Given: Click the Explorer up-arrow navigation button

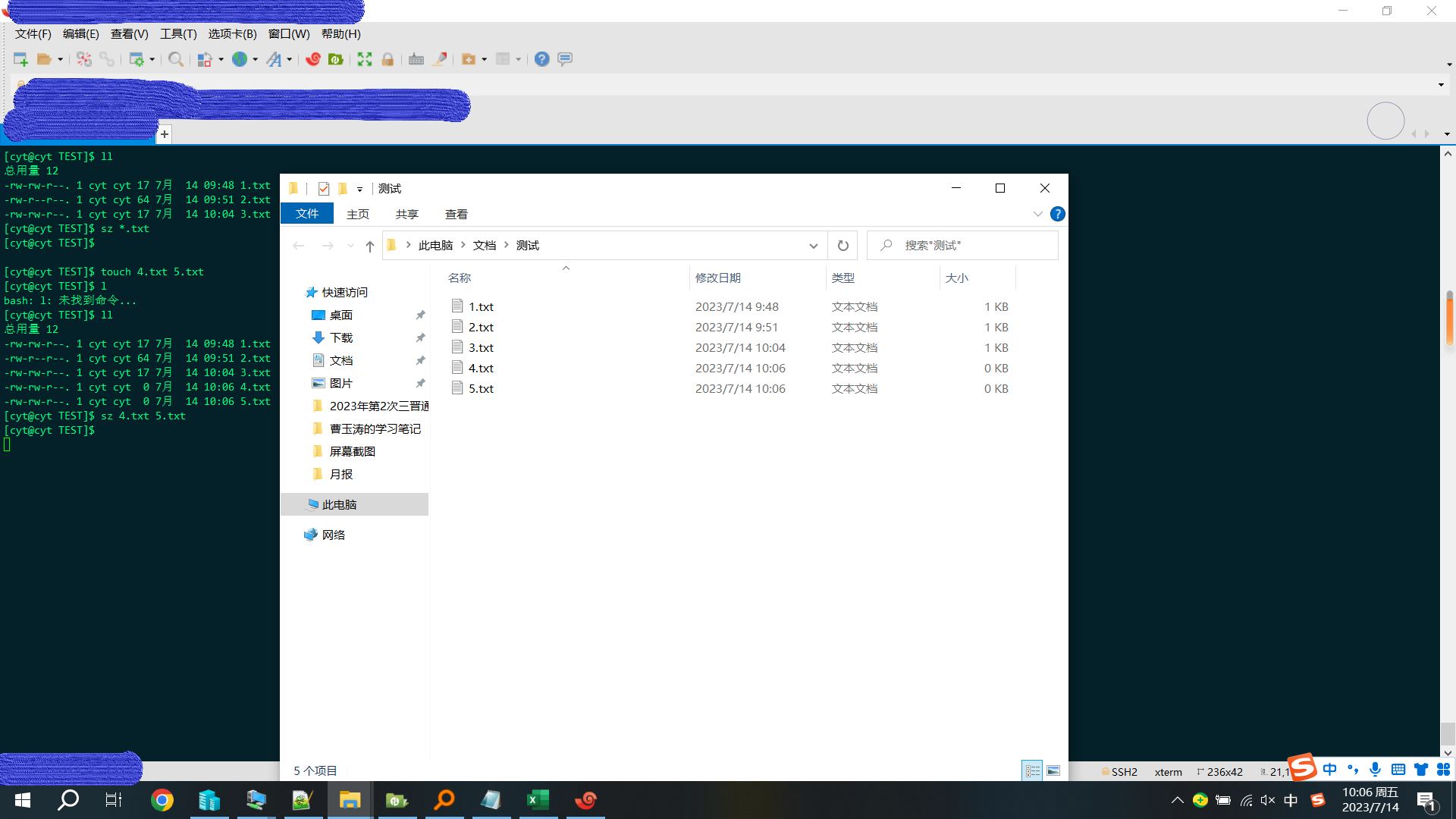Looking at the screenshot, I should 369,246.
